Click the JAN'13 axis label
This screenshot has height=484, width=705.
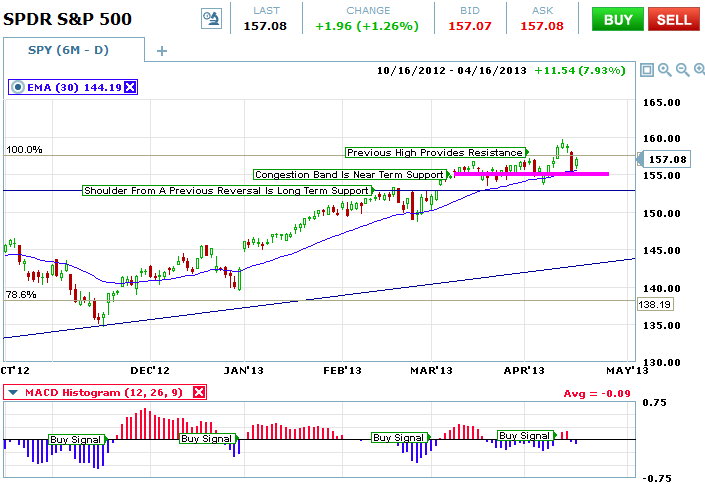click(x=244, y=371)
